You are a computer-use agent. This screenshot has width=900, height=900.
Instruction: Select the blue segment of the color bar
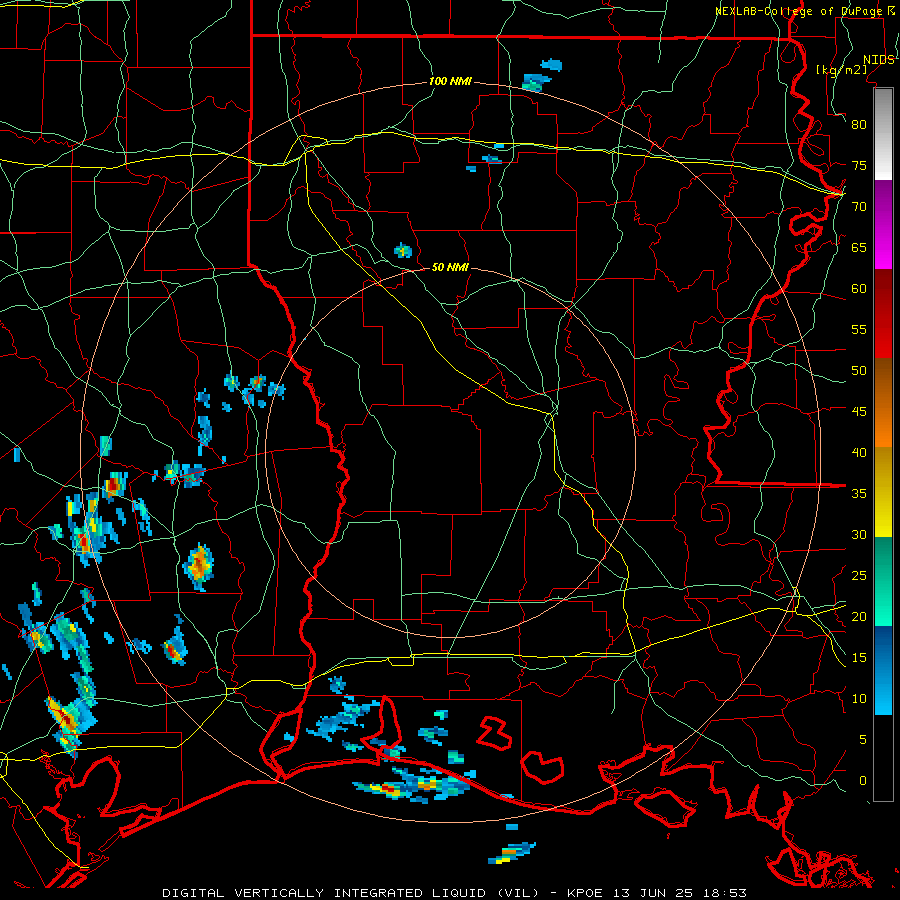[883, 671]
